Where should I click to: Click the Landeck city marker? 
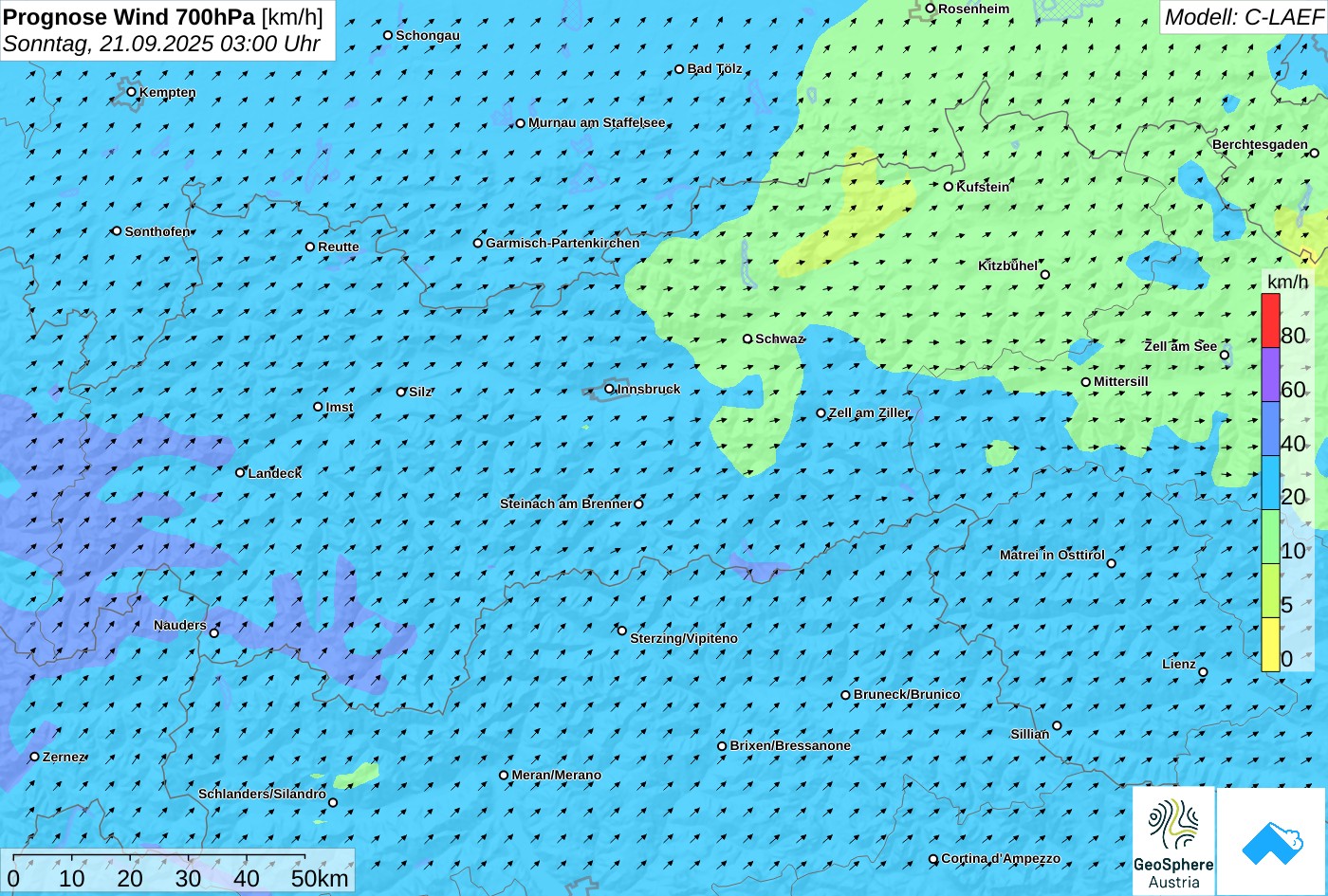point(240,472)
